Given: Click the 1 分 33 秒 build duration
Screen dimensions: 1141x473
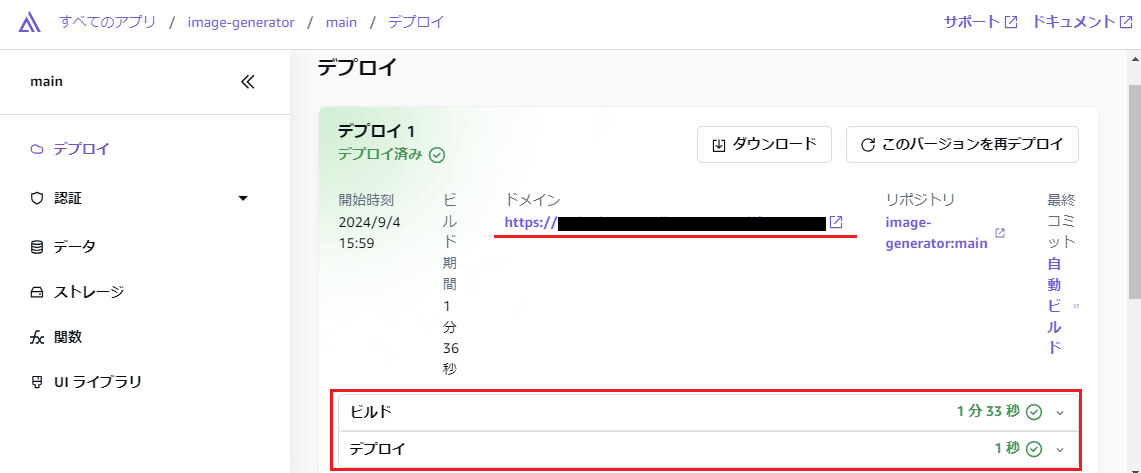Looking at the screenshot, I should pos(988,412).
